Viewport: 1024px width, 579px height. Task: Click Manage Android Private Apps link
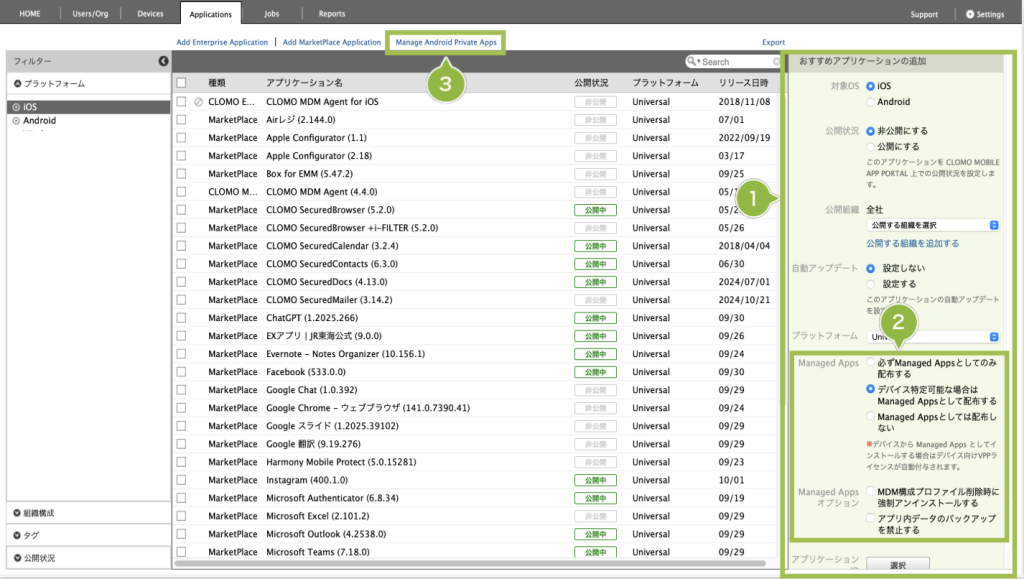click(x=446, y=42)
